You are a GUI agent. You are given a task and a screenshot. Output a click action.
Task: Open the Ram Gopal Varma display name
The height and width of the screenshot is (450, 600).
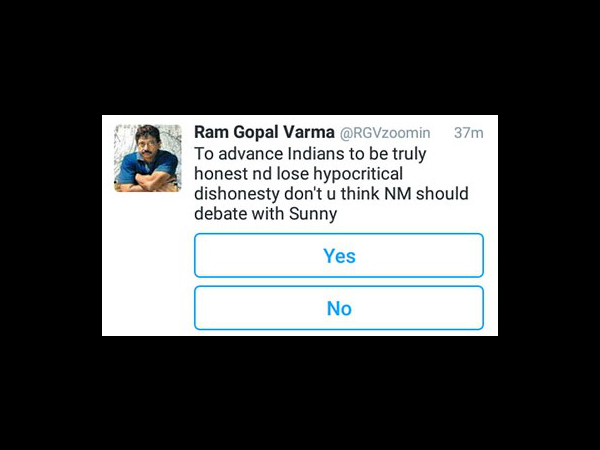(x=264, y=132)
